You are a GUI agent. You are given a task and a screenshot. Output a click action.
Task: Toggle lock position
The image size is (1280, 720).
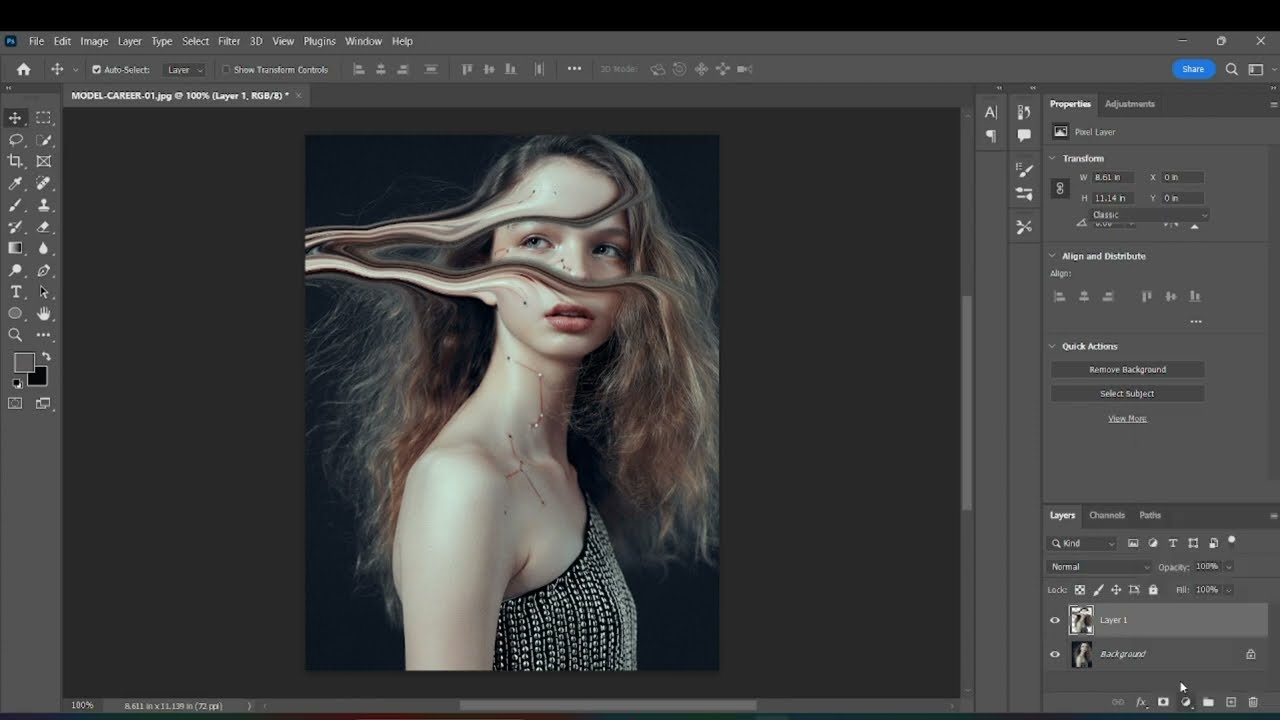tap(1116, 590)
